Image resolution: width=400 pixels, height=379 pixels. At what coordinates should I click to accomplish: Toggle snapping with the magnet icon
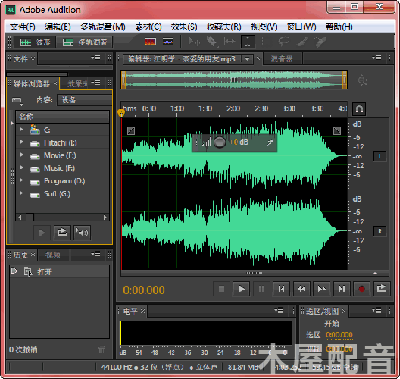[359, 109]
